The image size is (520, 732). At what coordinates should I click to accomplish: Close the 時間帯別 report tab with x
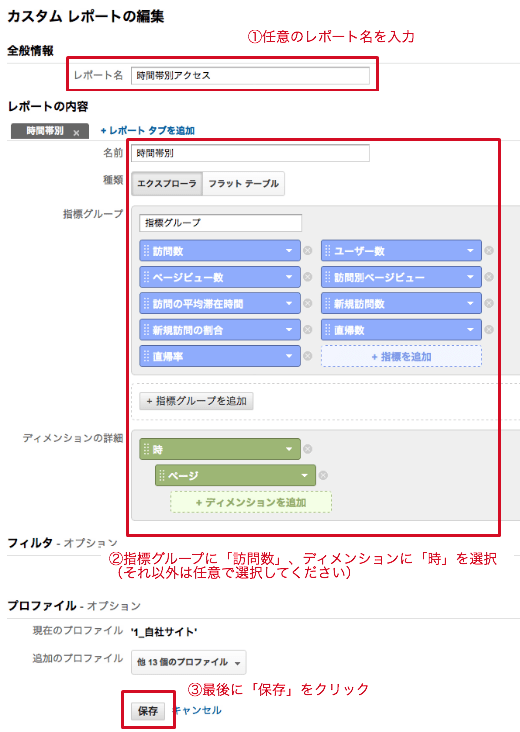(76, 133)
